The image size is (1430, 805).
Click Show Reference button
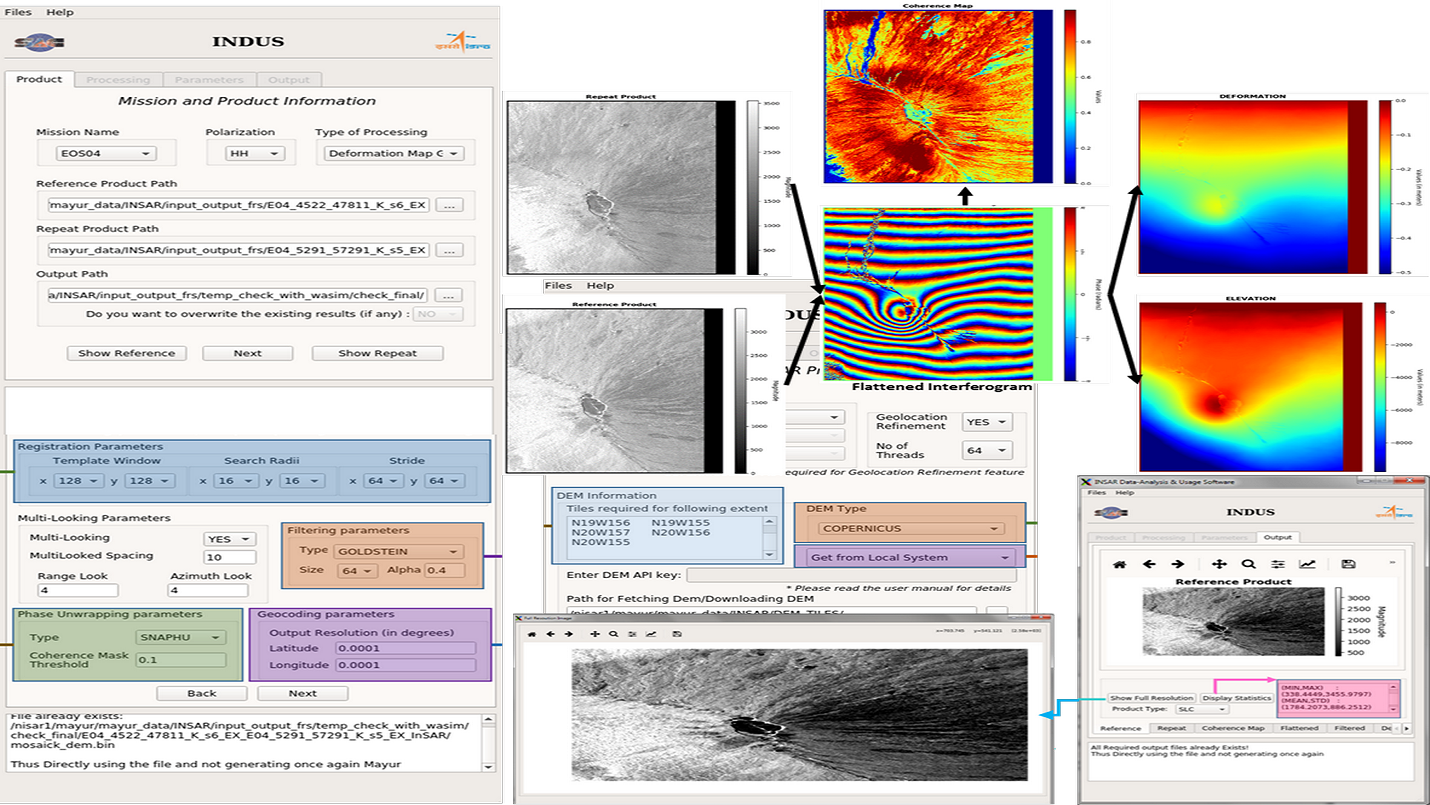click(126, 353)
